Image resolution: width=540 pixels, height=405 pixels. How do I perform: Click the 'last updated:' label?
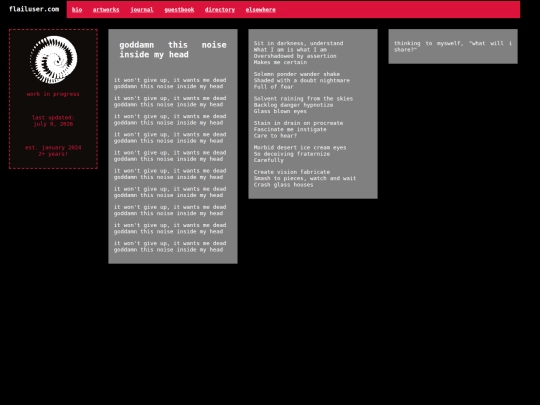coord(53,117)
